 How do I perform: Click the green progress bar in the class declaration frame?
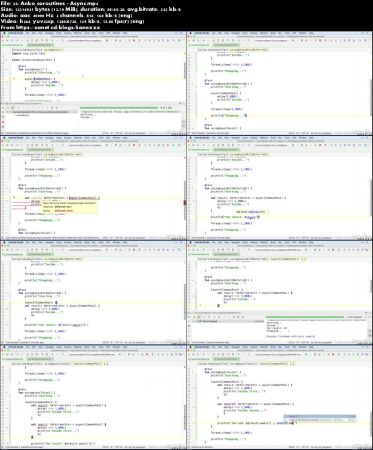coord(119,108)
